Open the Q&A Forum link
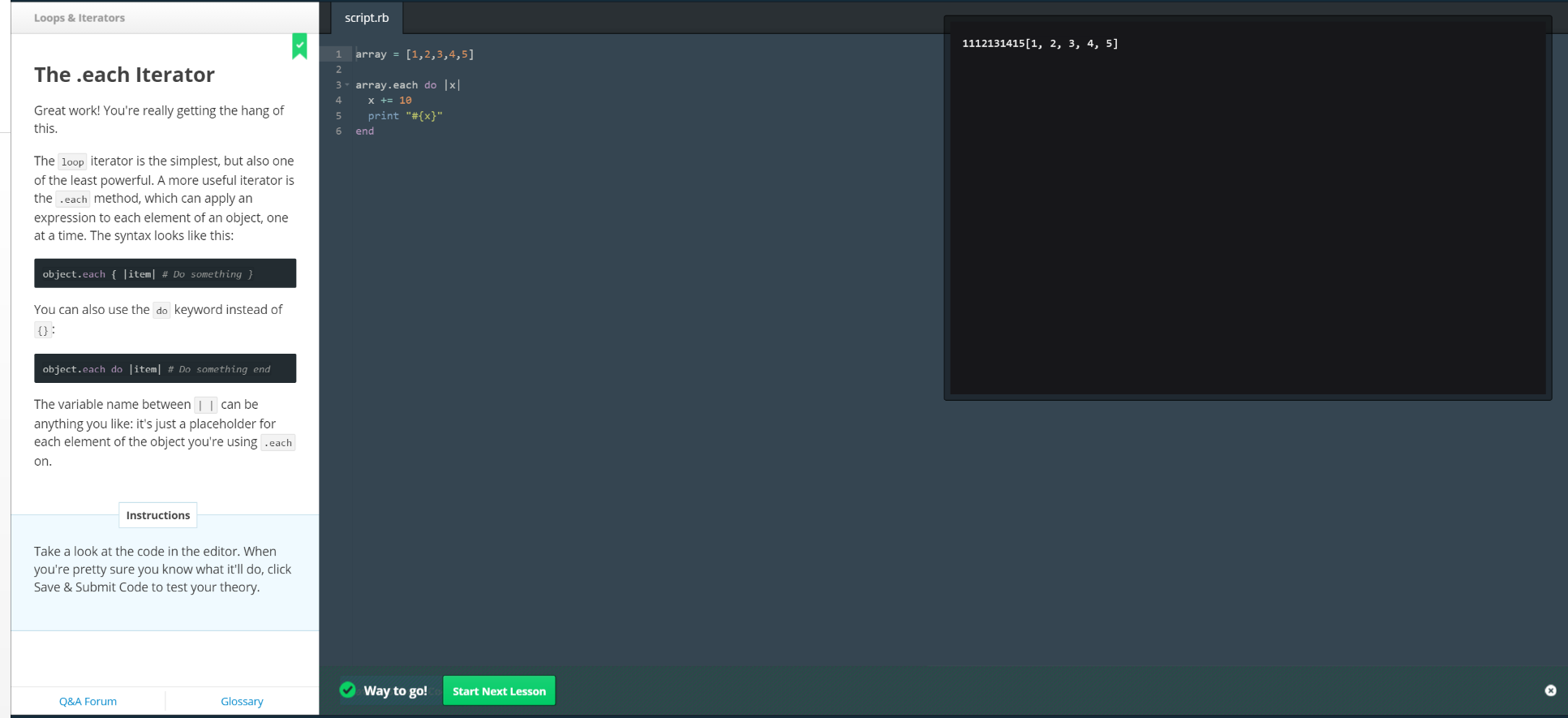The image size is (1568, 718). [x=88, y=701]
